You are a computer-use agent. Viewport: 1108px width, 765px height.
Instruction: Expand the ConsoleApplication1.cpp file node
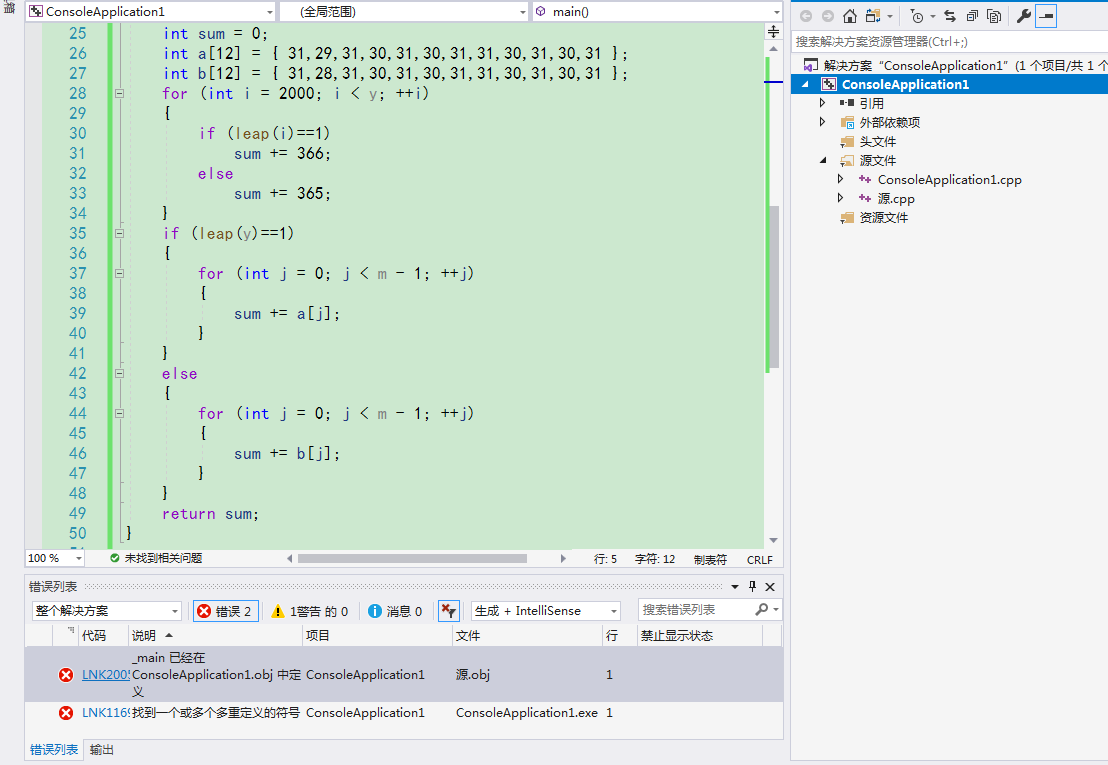tap(840, 179)
